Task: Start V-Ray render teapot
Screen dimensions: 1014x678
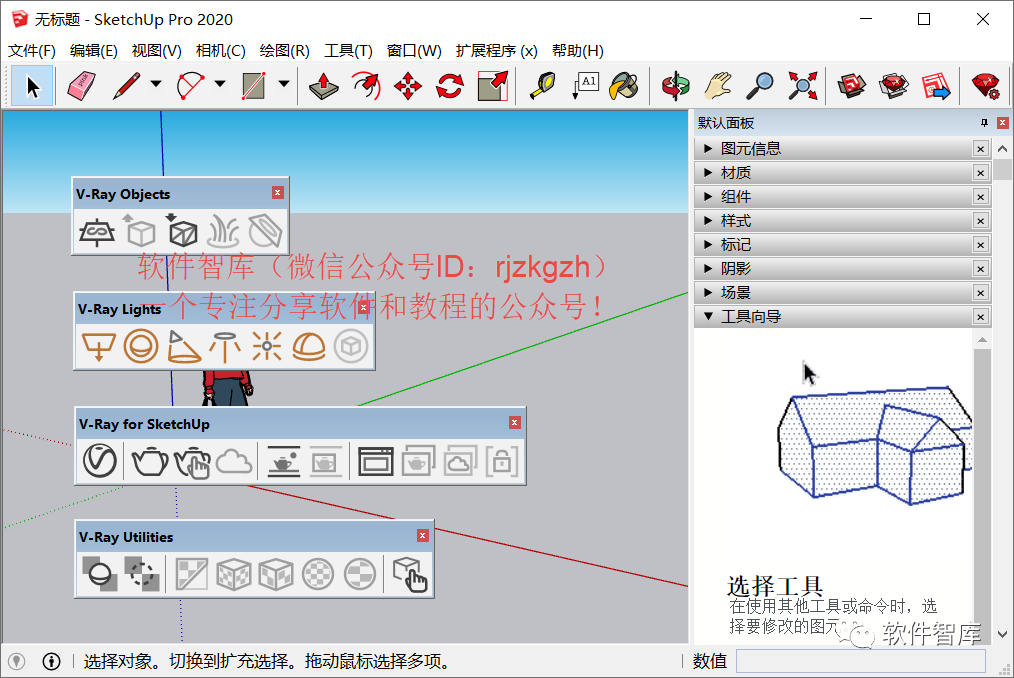Action: [x=150, y=461]
